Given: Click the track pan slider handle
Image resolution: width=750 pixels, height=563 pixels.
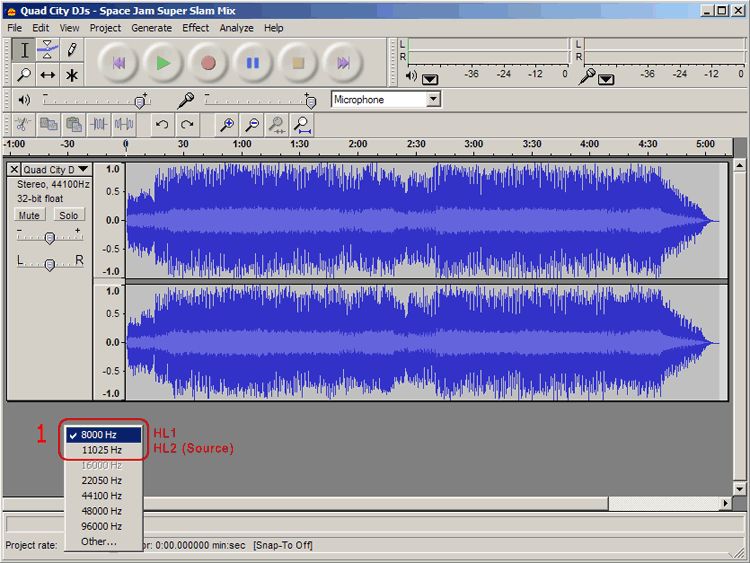Looking at the screenshot, I should [50, 263].
